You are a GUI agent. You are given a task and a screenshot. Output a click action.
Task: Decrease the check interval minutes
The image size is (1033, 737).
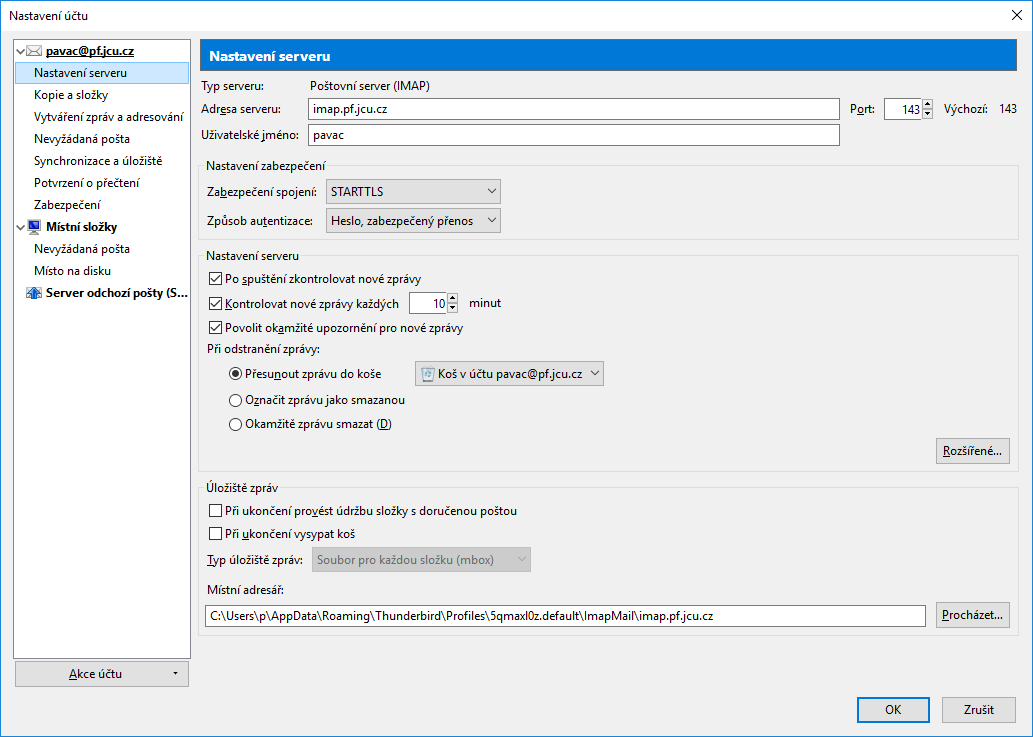click(453, 308)
